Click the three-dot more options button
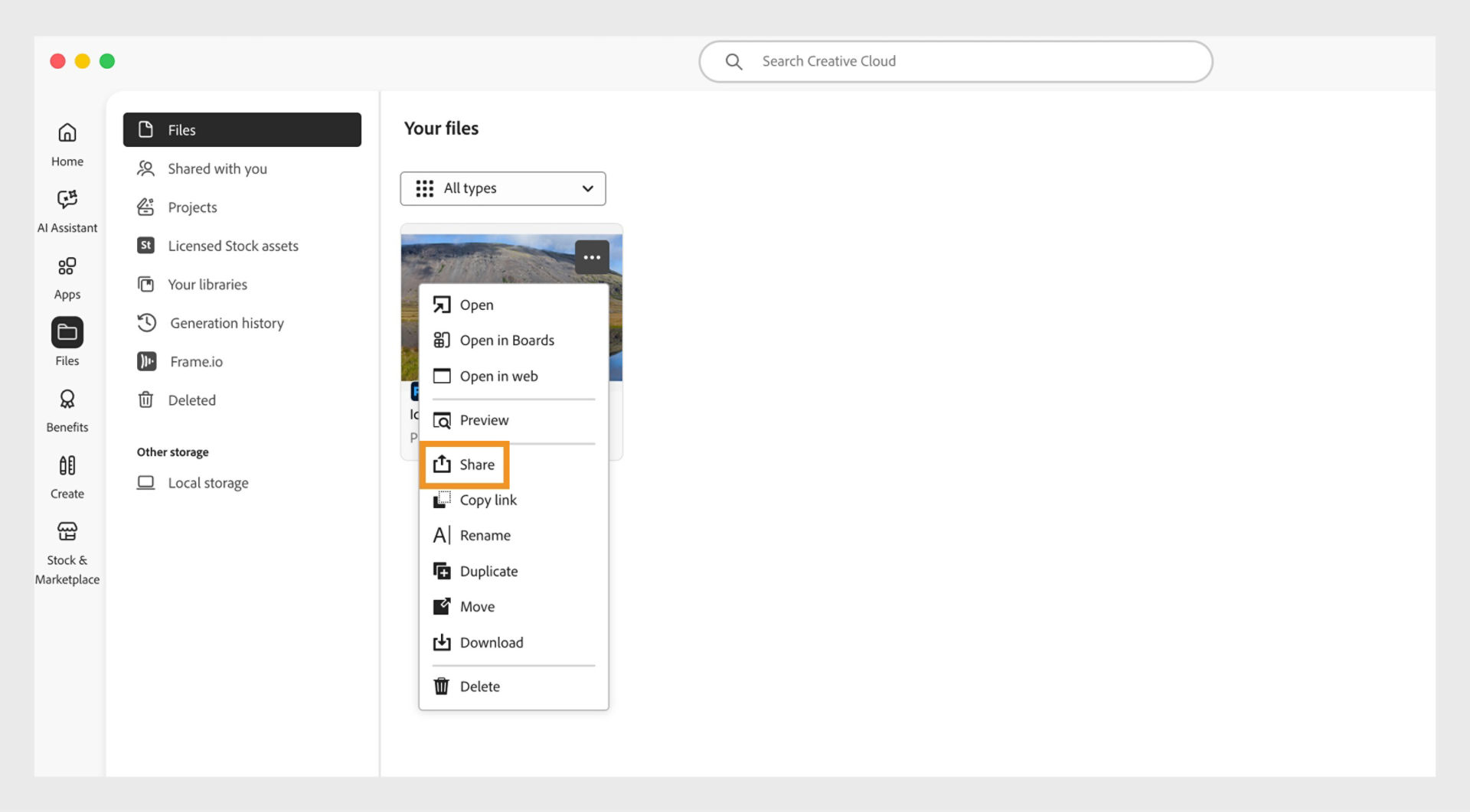Screen dimensions: 1470x812 [592, 257]
